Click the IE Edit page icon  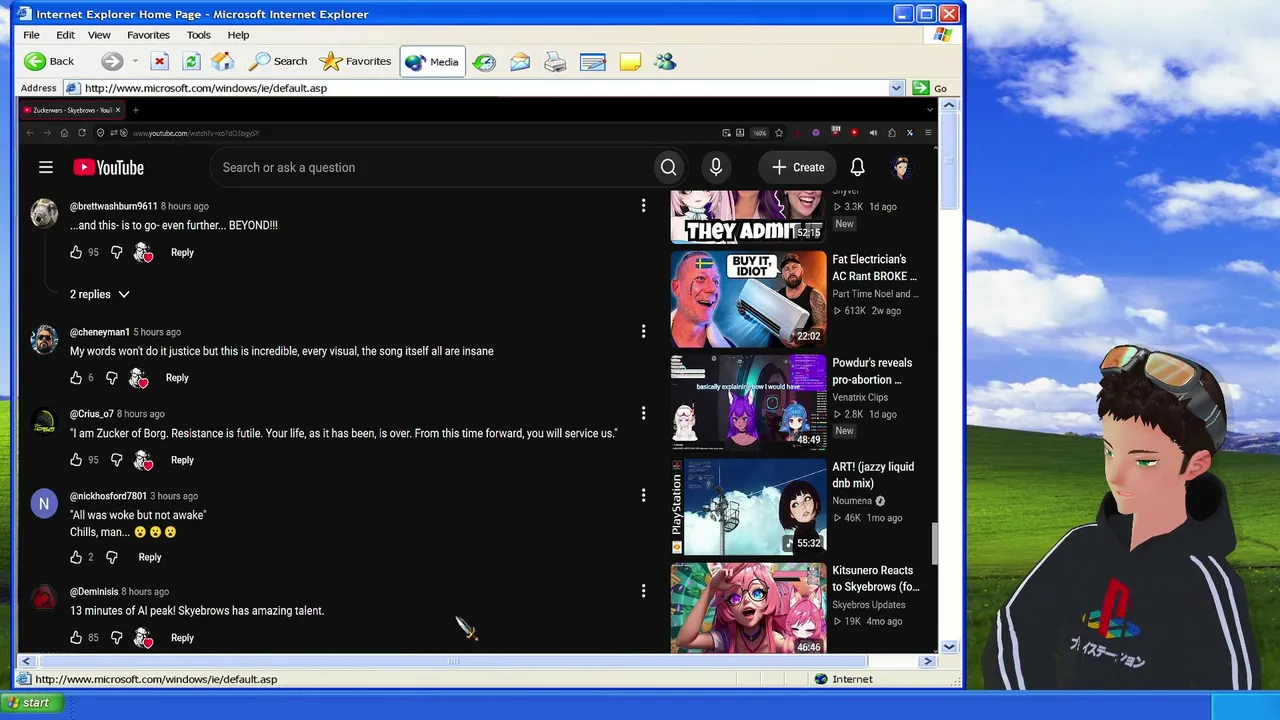(592, 62)
